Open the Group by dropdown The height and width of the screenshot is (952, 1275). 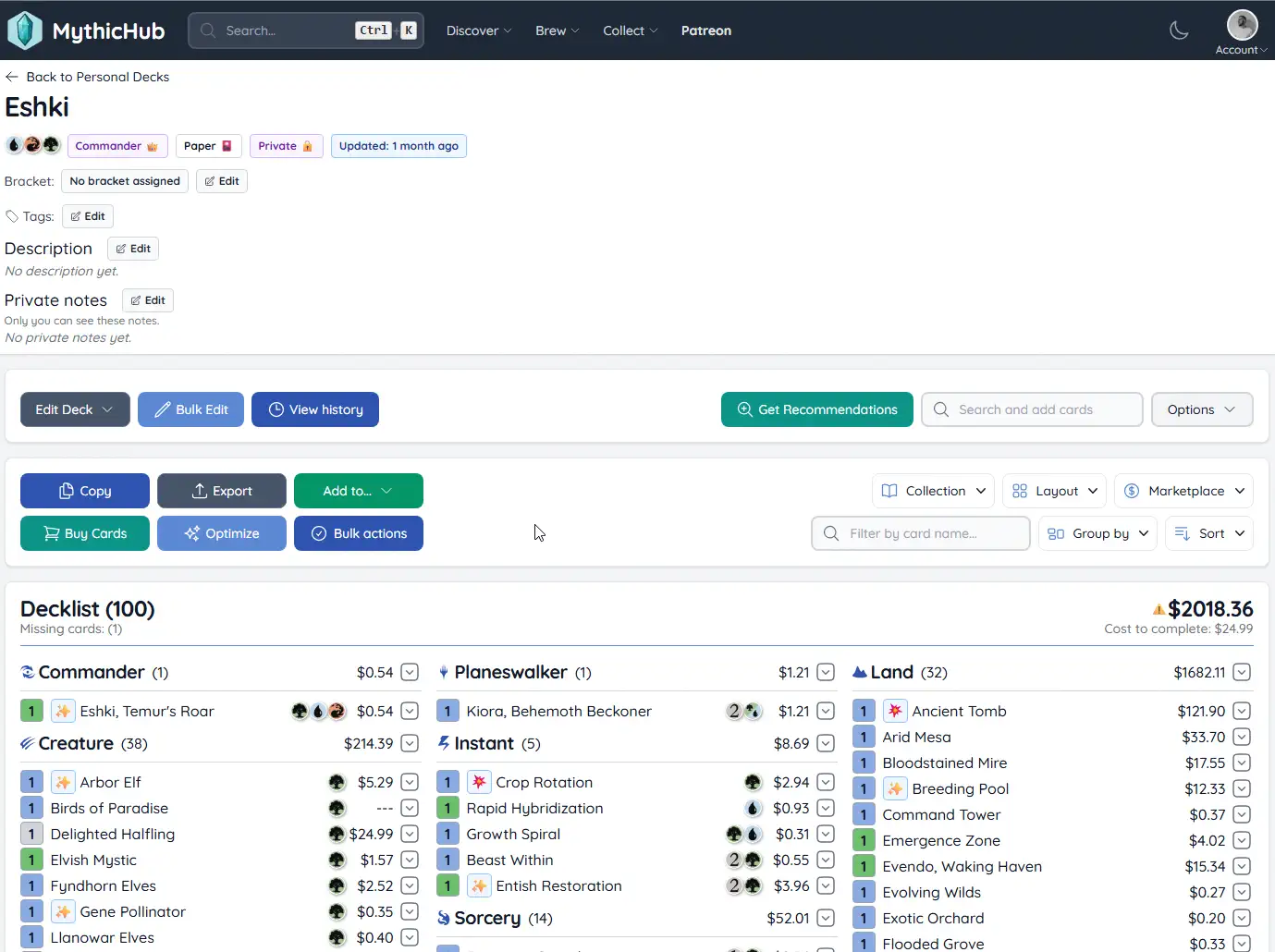[1098, 533]
